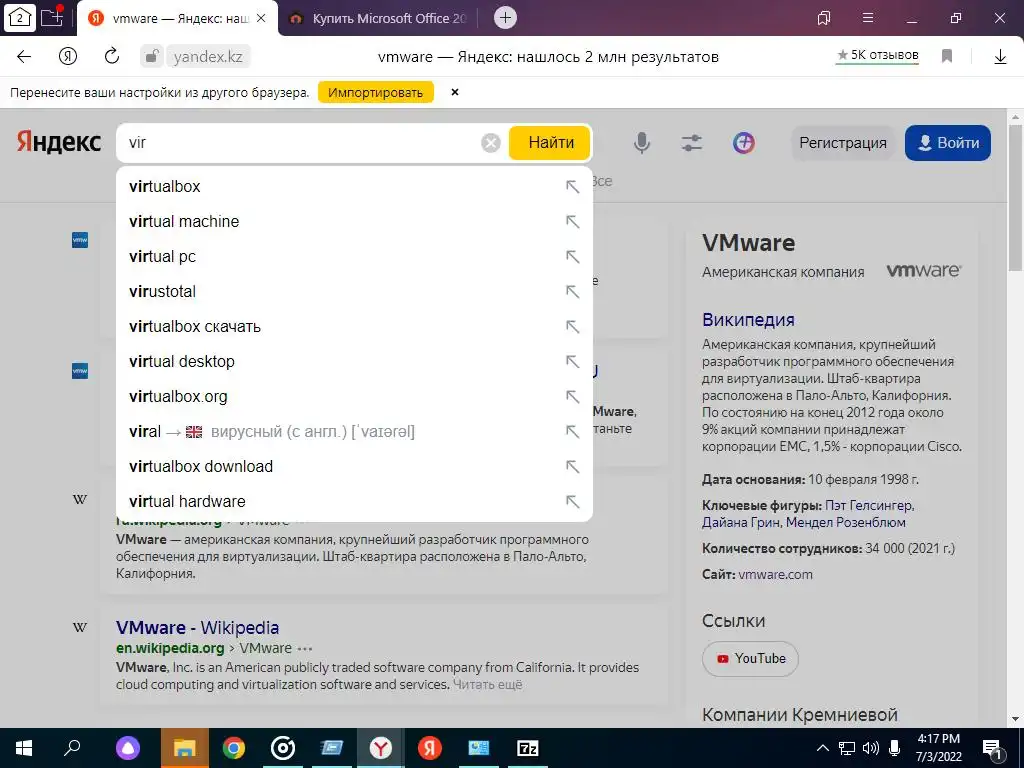The height and width of the screenshot is (768, 1024).
Task: Click the YouTube link button
Action: tap(750, 658)
